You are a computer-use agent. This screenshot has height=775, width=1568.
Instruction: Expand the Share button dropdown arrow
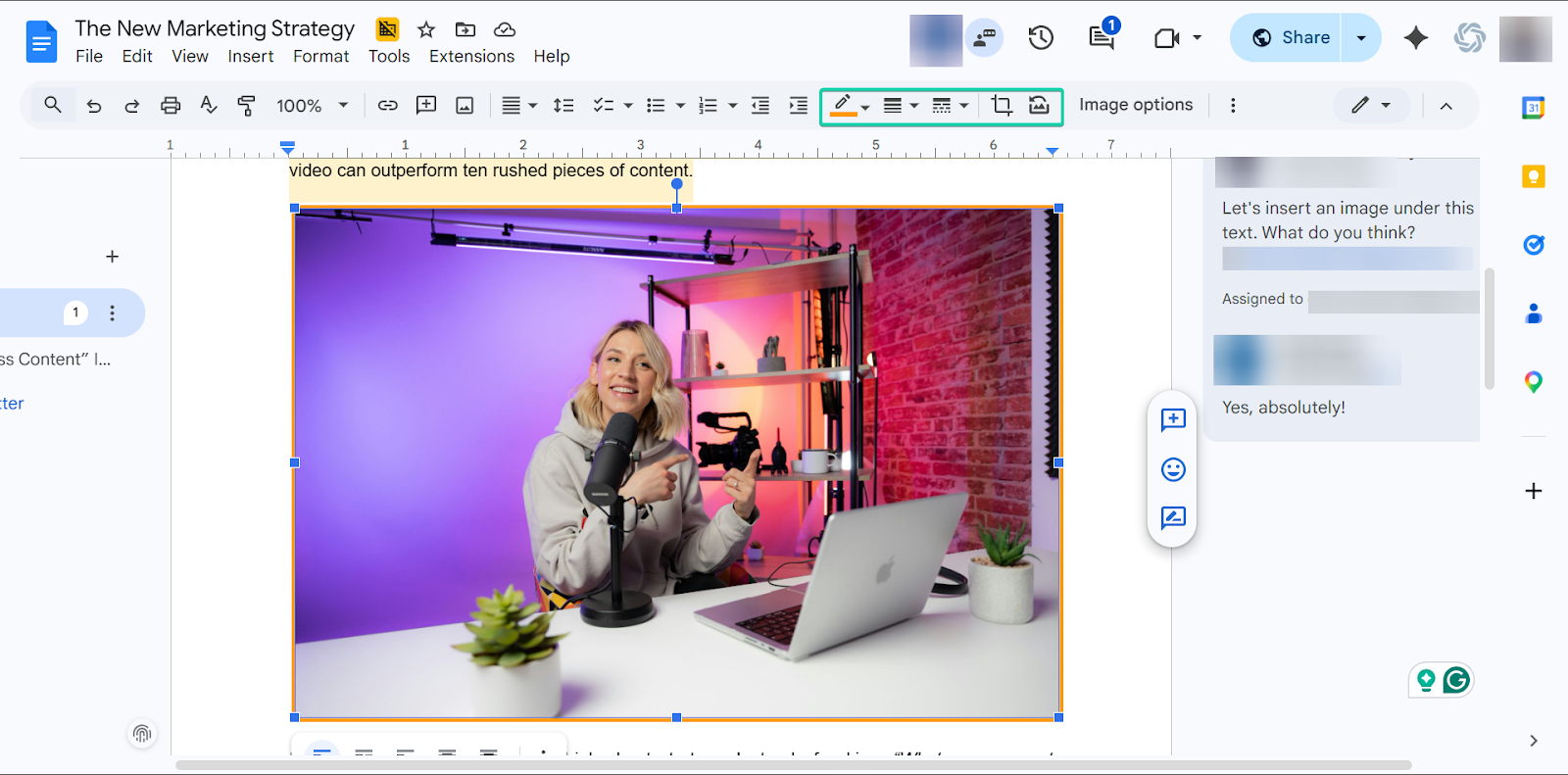(1361, 38)
